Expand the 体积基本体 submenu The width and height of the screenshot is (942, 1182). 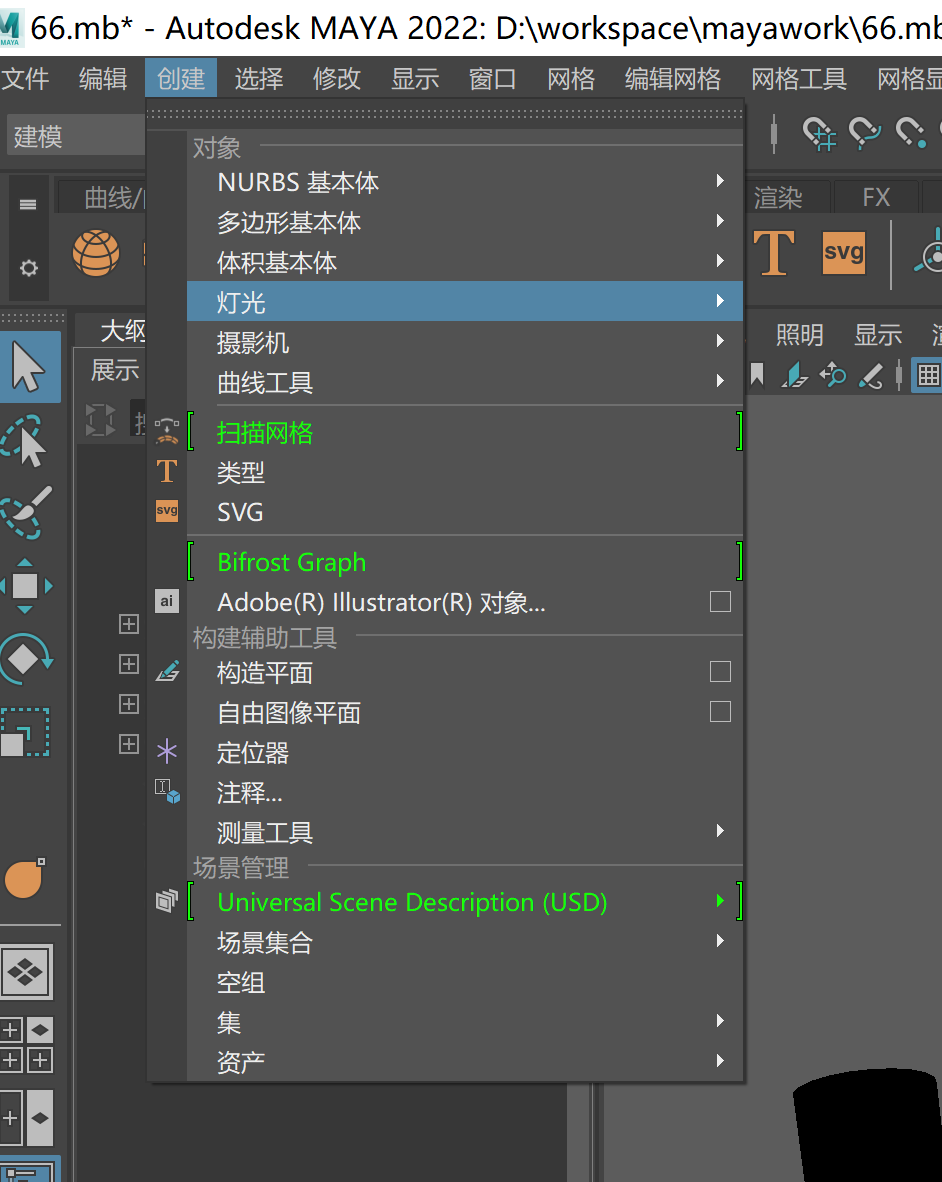(464, 261)
